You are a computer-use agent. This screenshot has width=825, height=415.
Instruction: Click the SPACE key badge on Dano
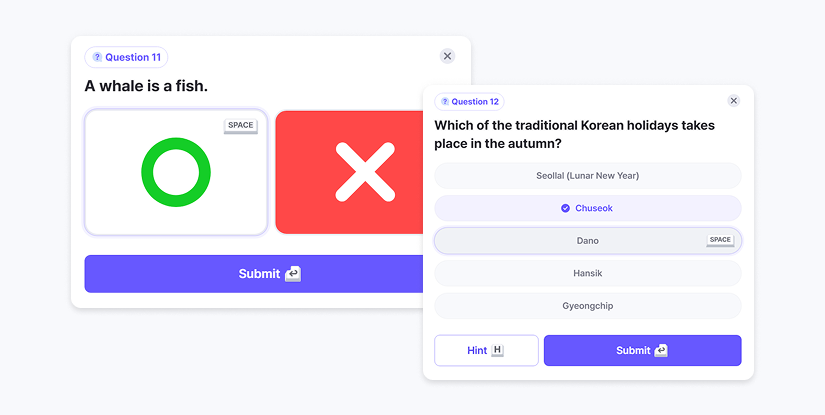pos(720,240)
